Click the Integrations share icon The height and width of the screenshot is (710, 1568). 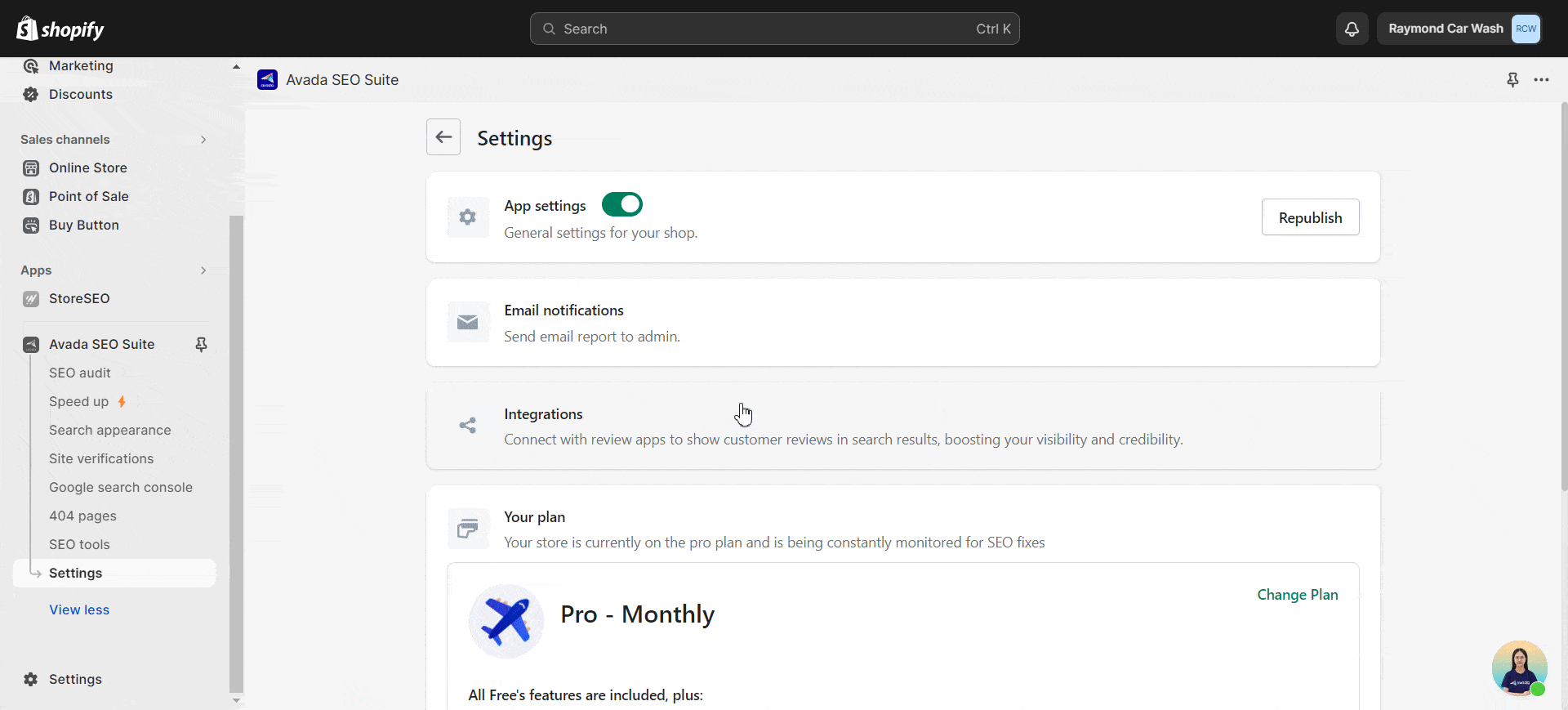468,426
